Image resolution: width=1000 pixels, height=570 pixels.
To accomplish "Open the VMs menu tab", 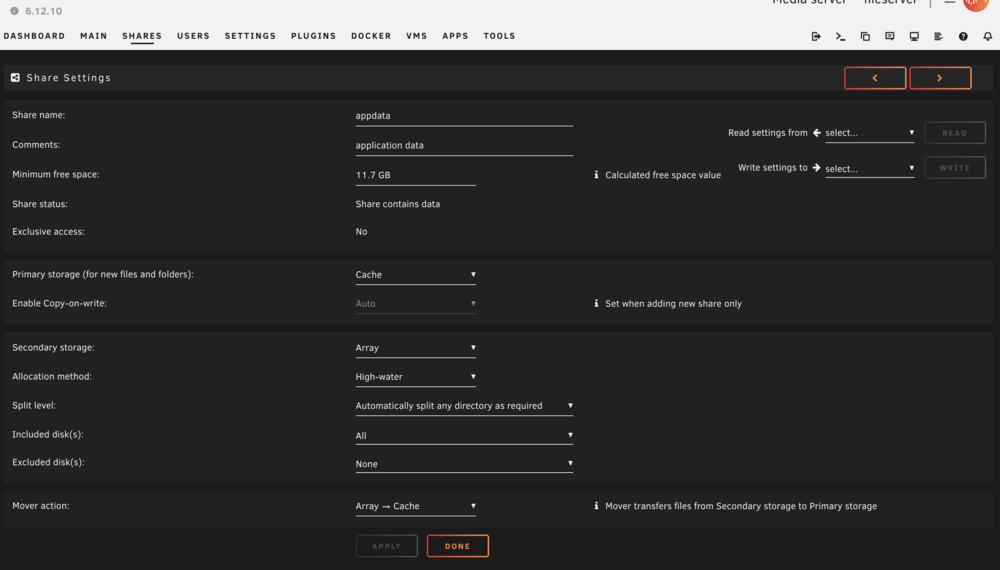I will coord(416,36).
